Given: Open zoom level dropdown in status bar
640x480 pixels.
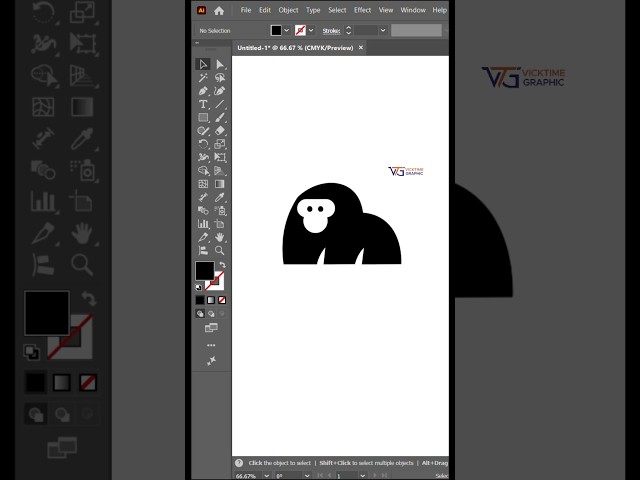Looking at the screenshot, I should [x=267, y=476].
